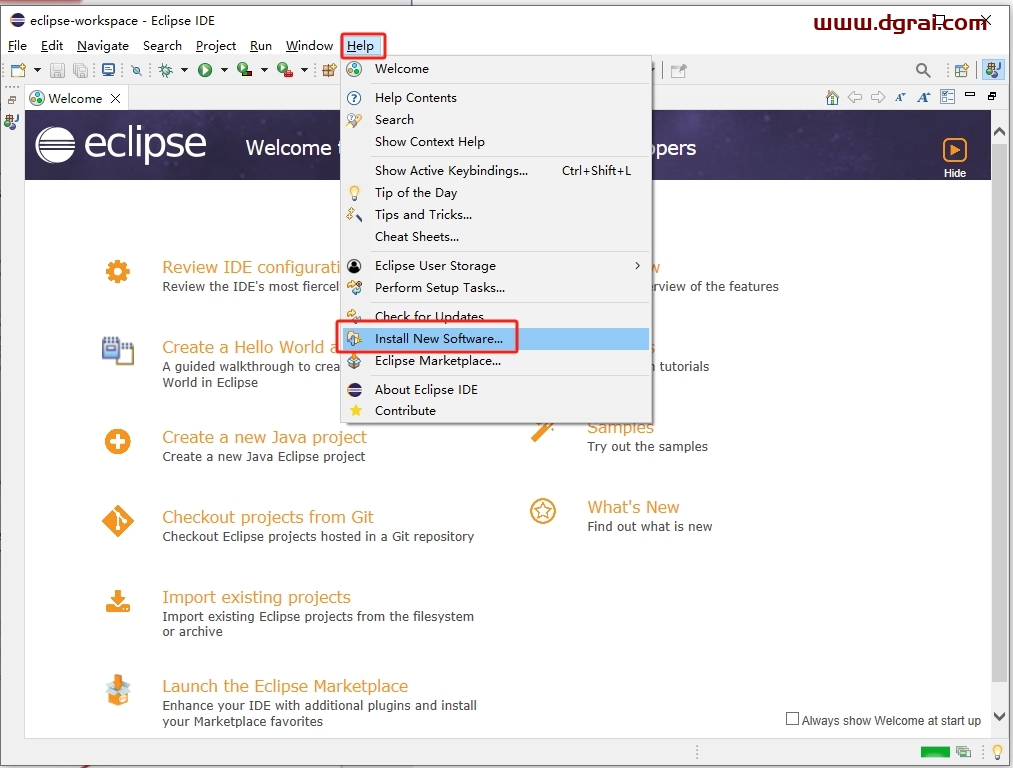This screenshot has height=768, width=1013.
Task: Click the Debug bug icon in toolbar
Action: 165,70
